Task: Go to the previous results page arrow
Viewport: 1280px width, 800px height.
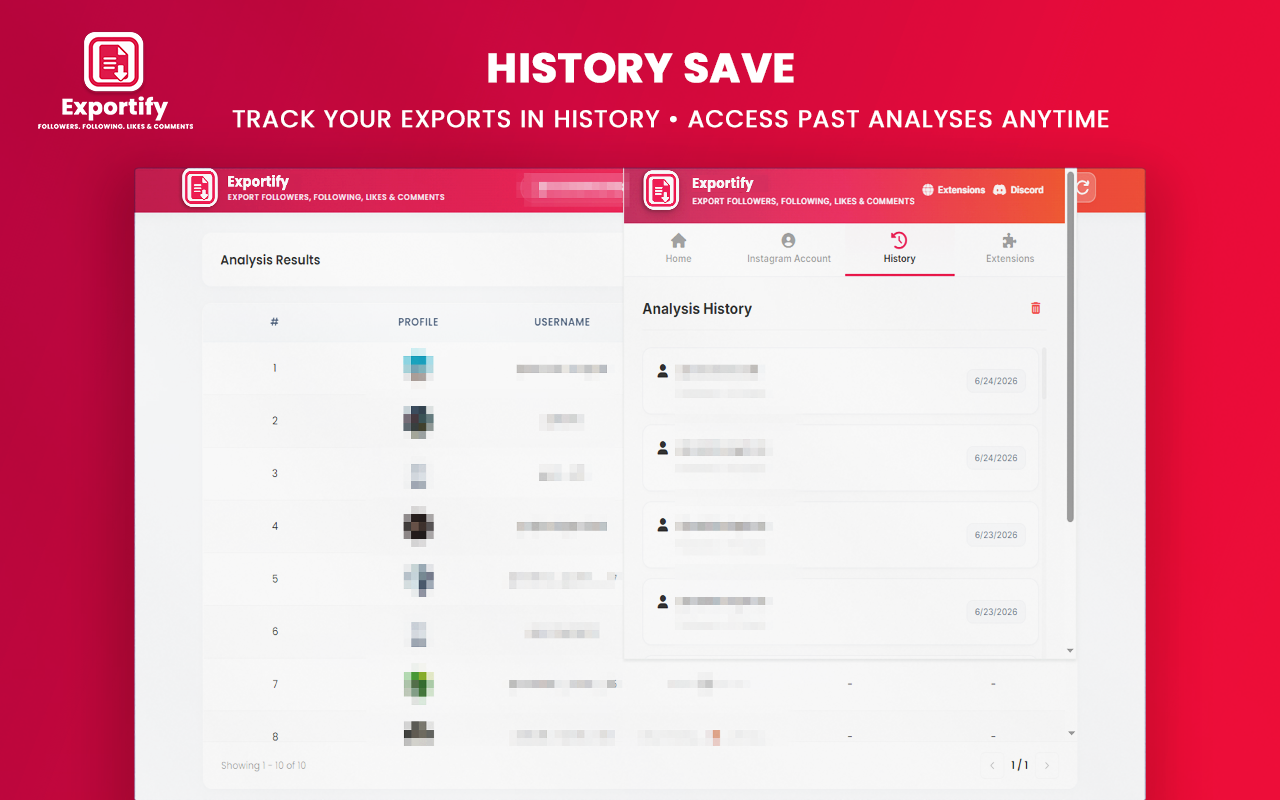Action: (x=992, y=766)
